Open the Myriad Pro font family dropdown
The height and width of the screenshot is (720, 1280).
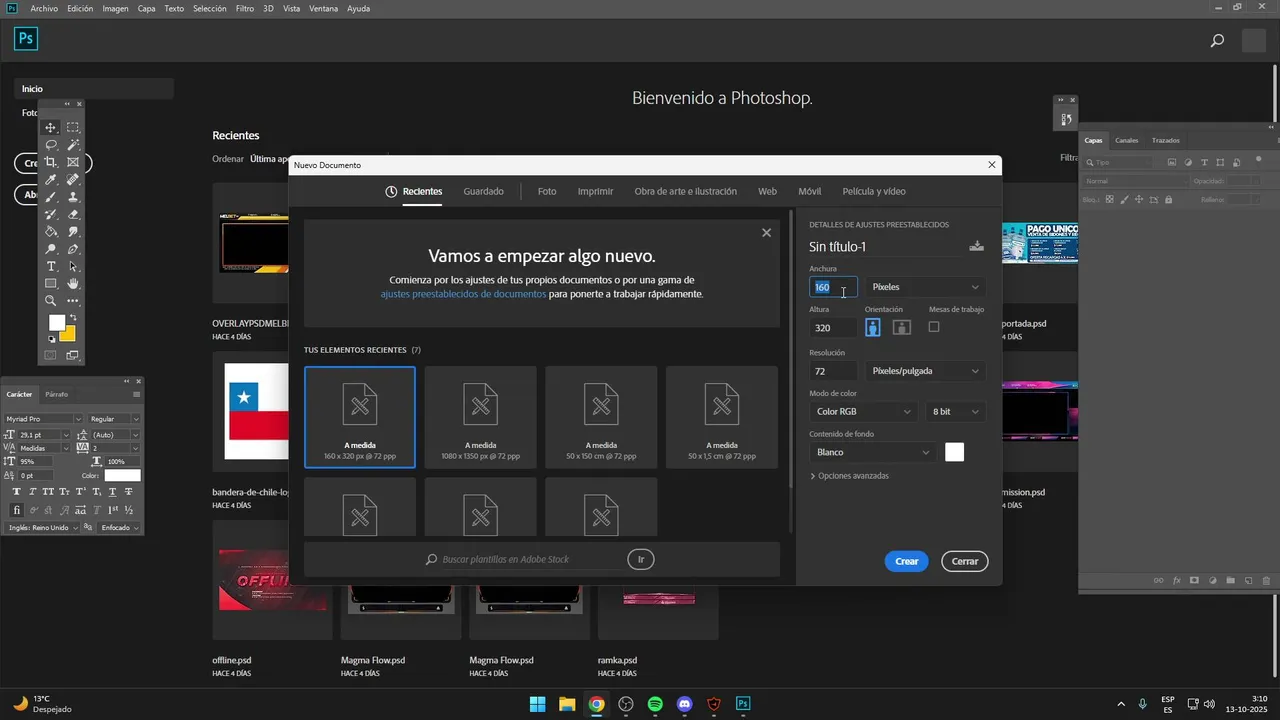tap(44, 419)
